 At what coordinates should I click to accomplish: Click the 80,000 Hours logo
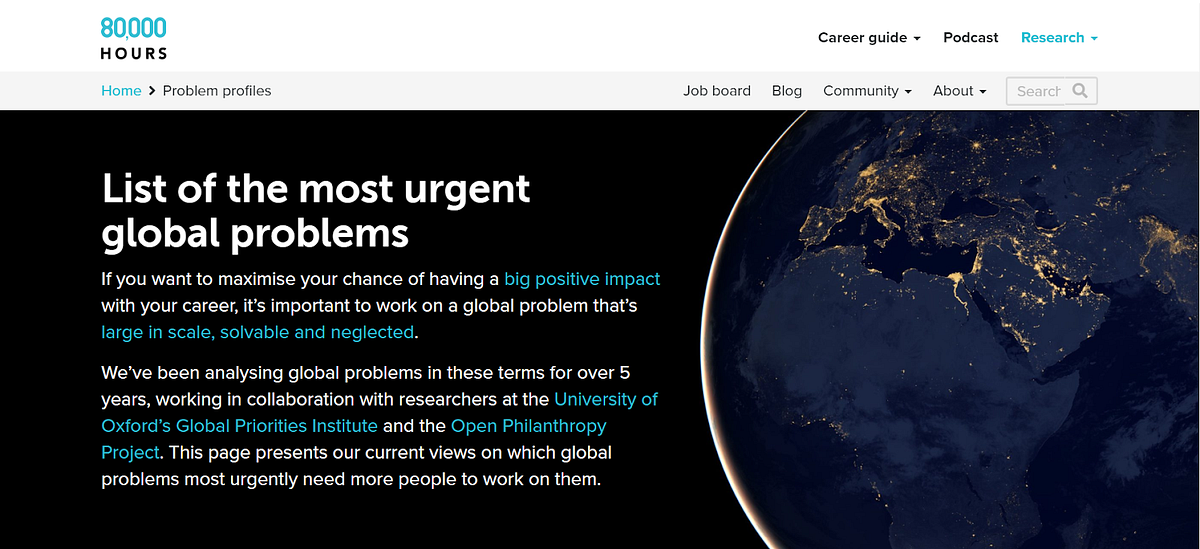(134, 37)
